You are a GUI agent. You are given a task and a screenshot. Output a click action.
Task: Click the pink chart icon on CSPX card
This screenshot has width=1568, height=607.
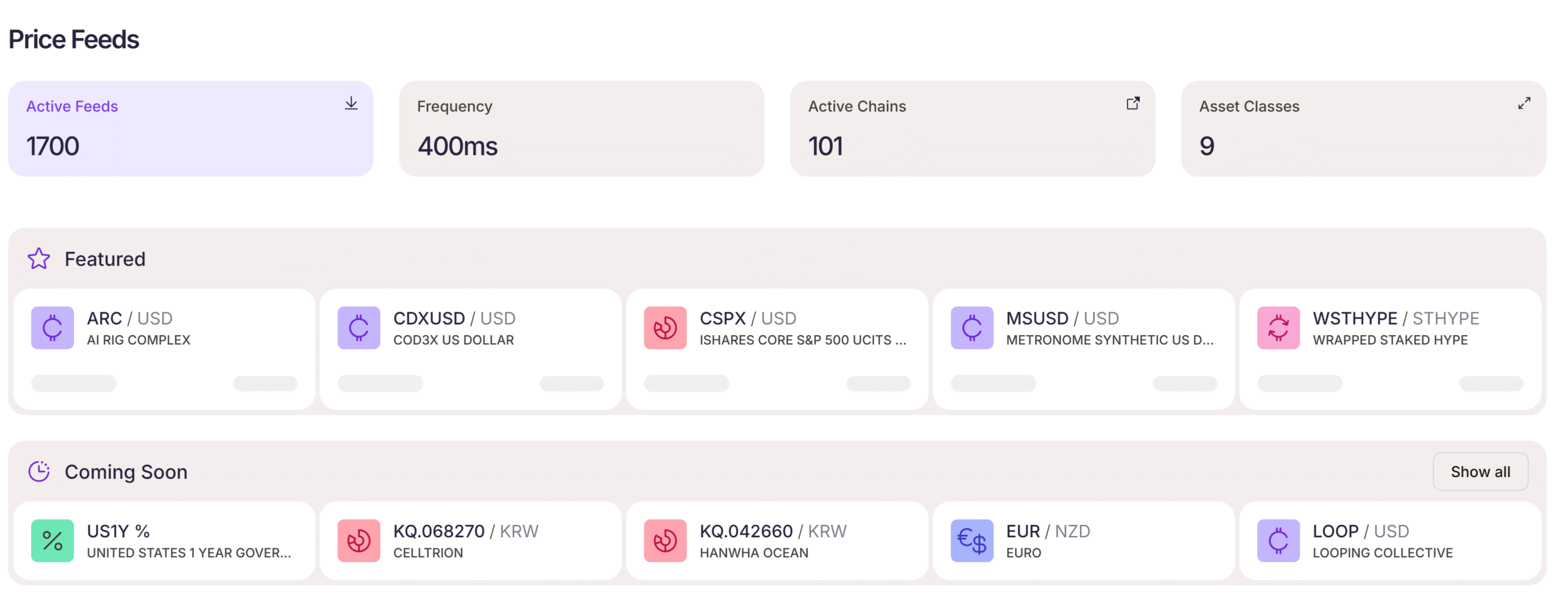pyautogui.click(x=665, y=328)
